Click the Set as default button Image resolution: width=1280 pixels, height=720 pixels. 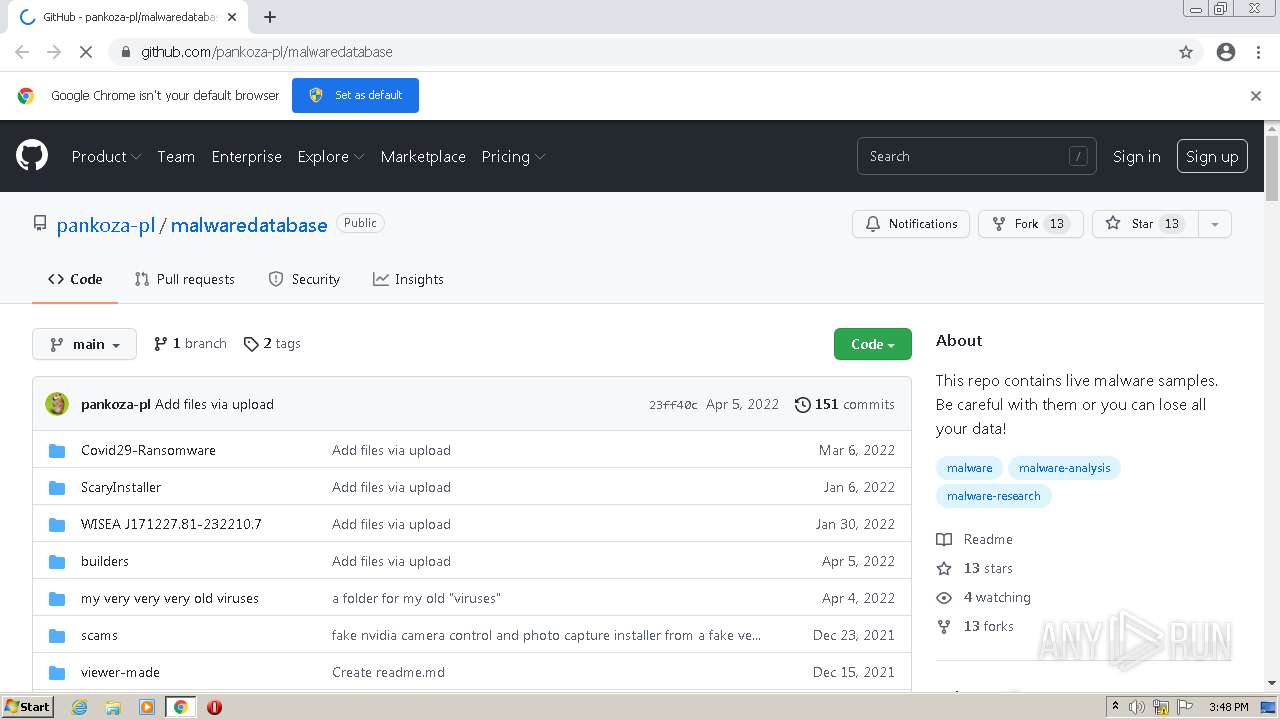coord(355,95)
